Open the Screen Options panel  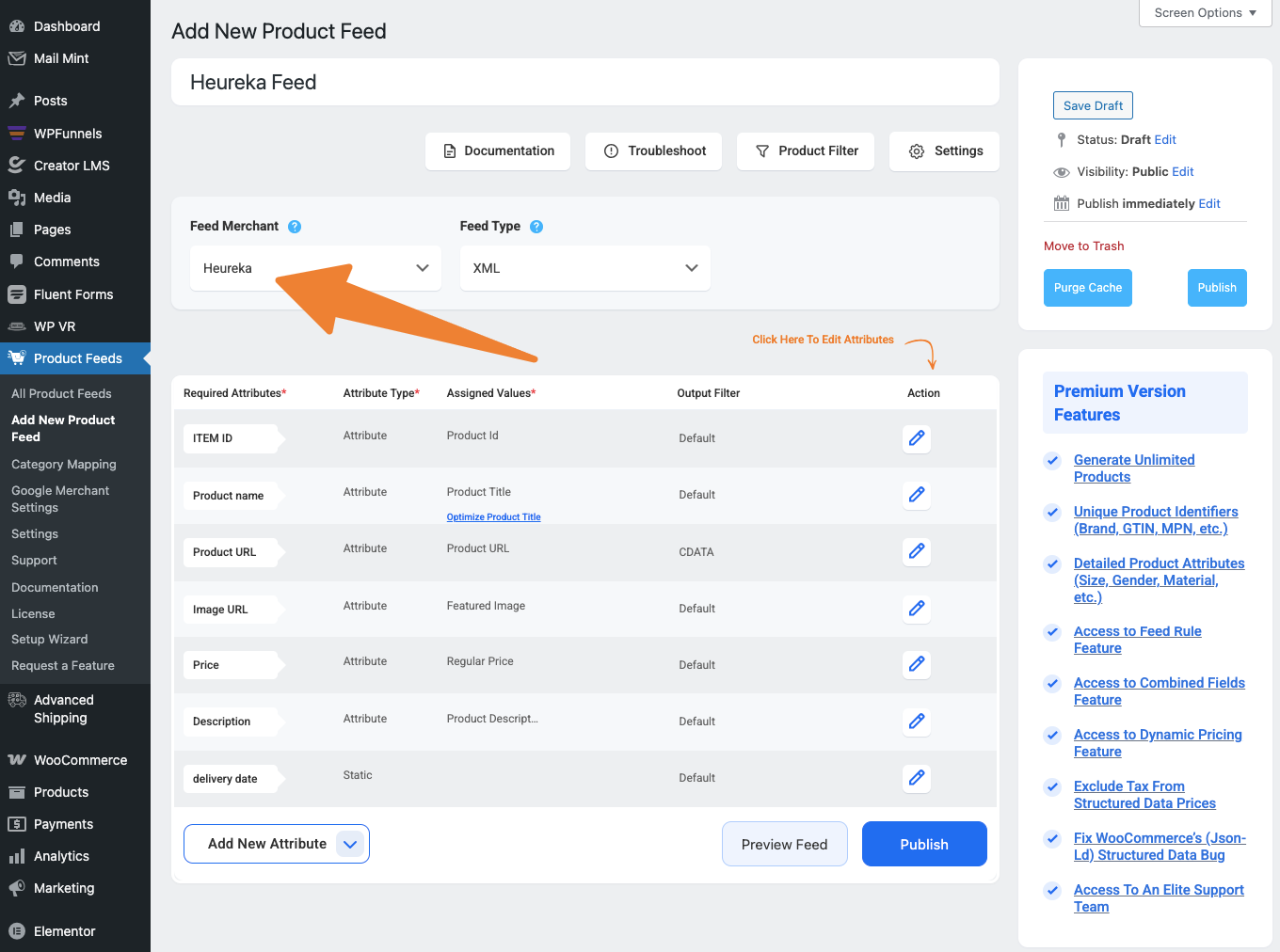coord(1205,13)
